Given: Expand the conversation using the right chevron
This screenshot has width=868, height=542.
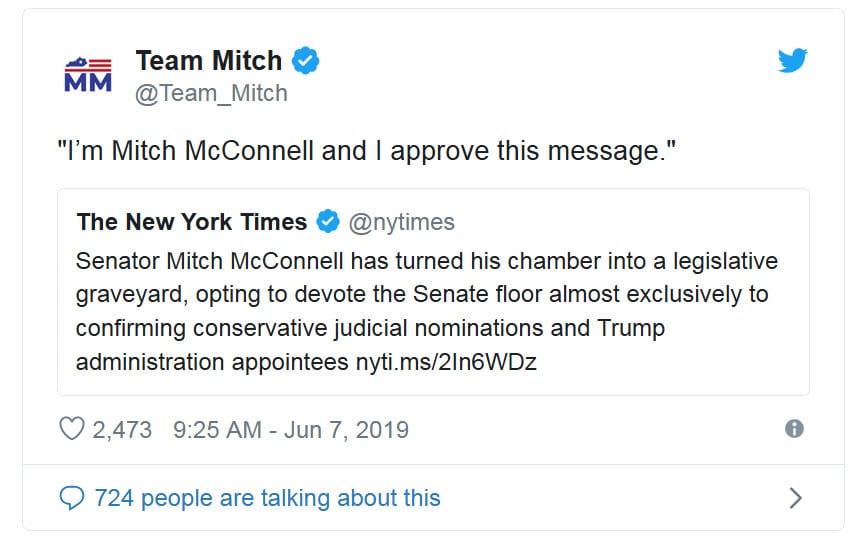Looking at the screenshot, I should 796,497.
